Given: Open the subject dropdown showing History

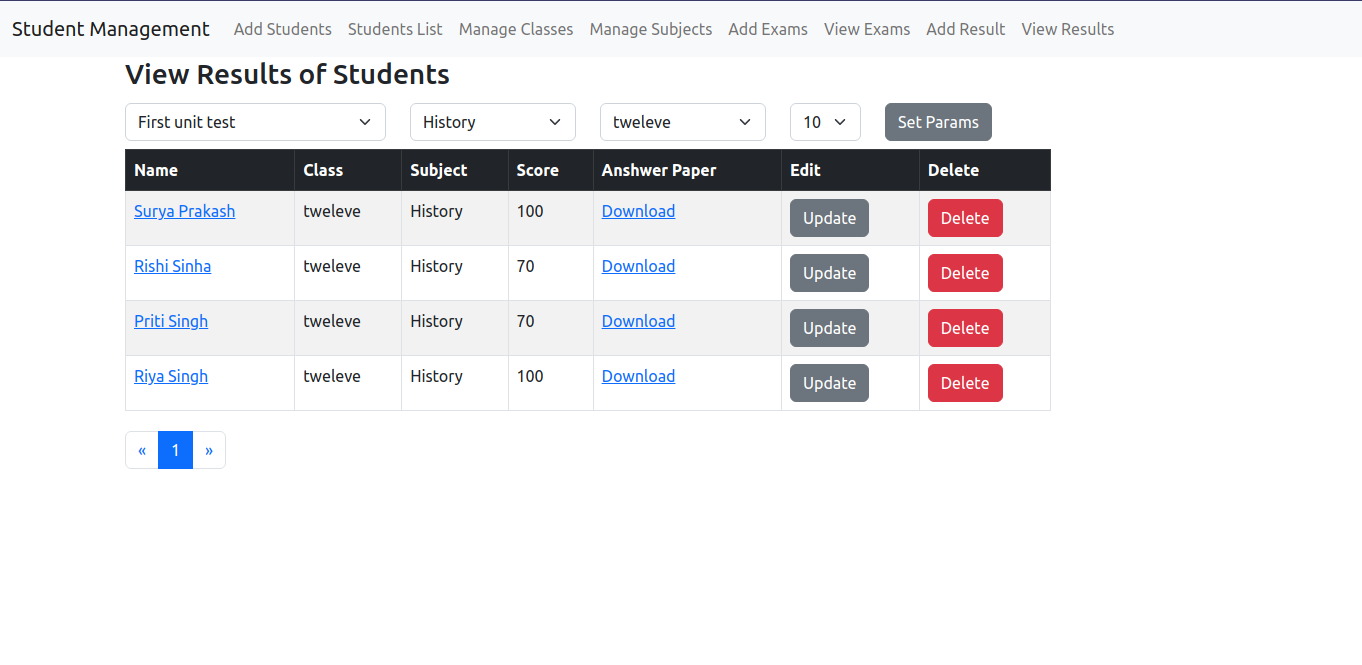Looking at the screenshot, I should (492, 121).
